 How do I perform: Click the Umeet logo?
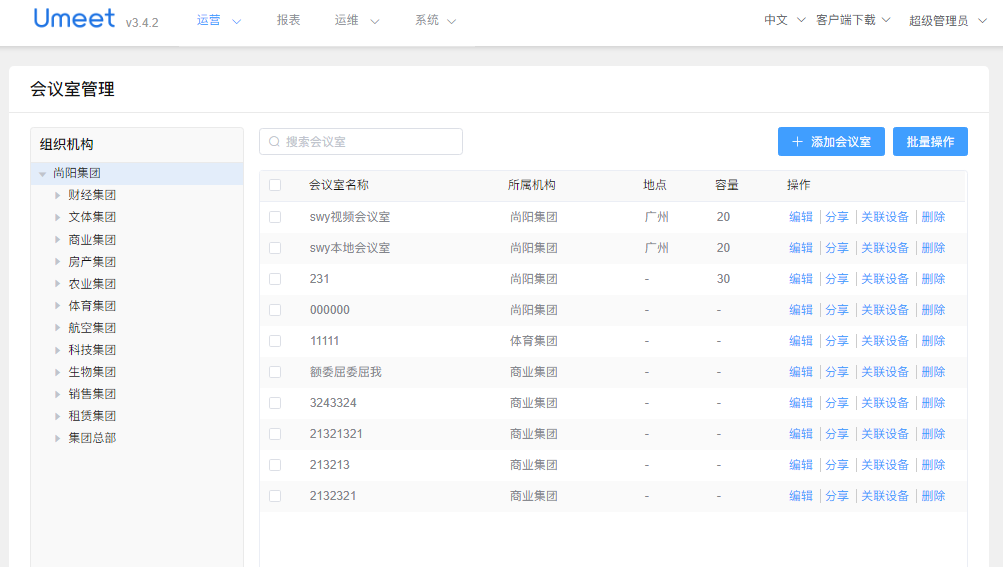coord(75,19)
